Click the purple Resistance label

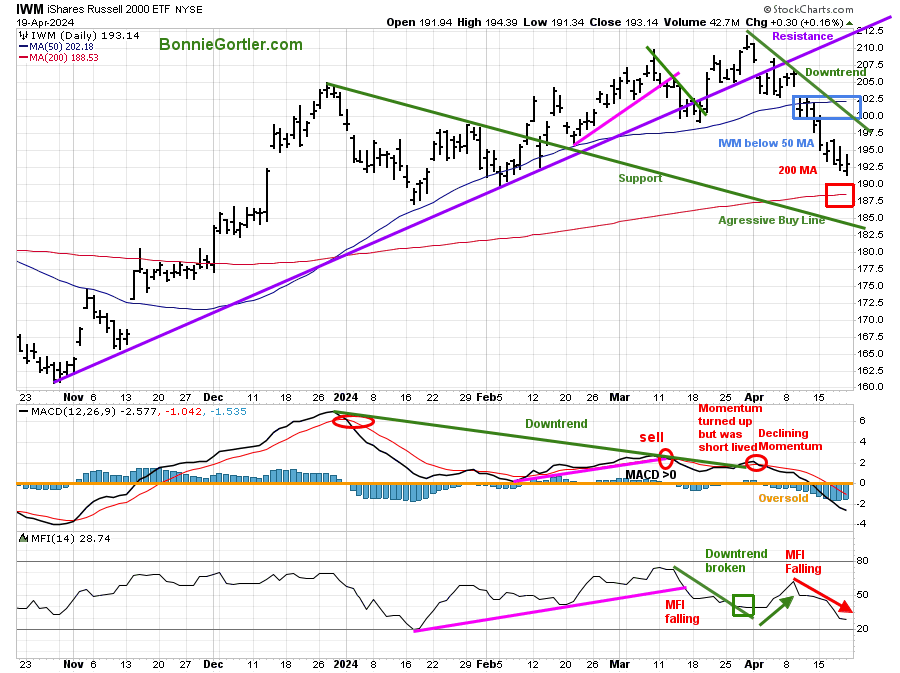coord(802,36)
